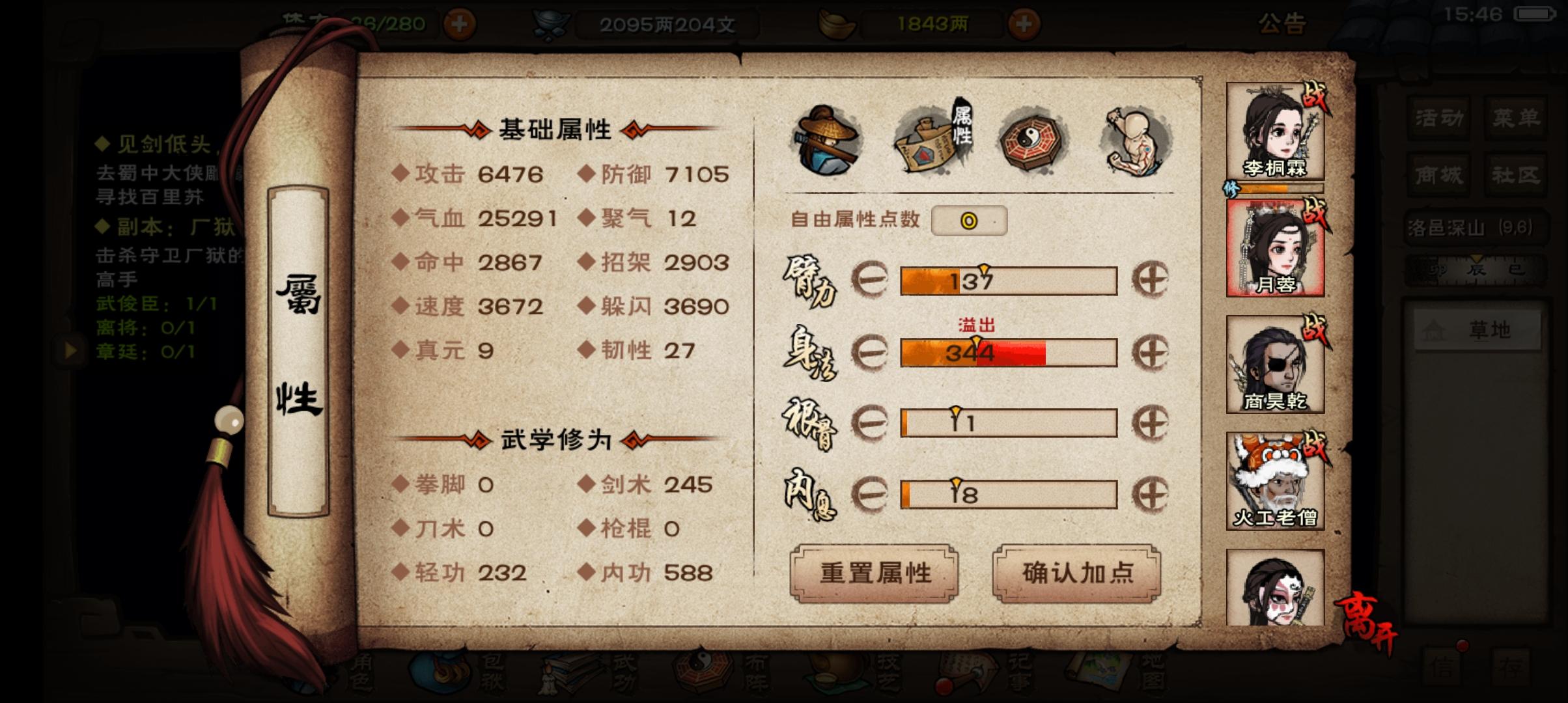Open the 公告 announcements menu
Screen dimensions: 1568x703
tap(1281, 23)
